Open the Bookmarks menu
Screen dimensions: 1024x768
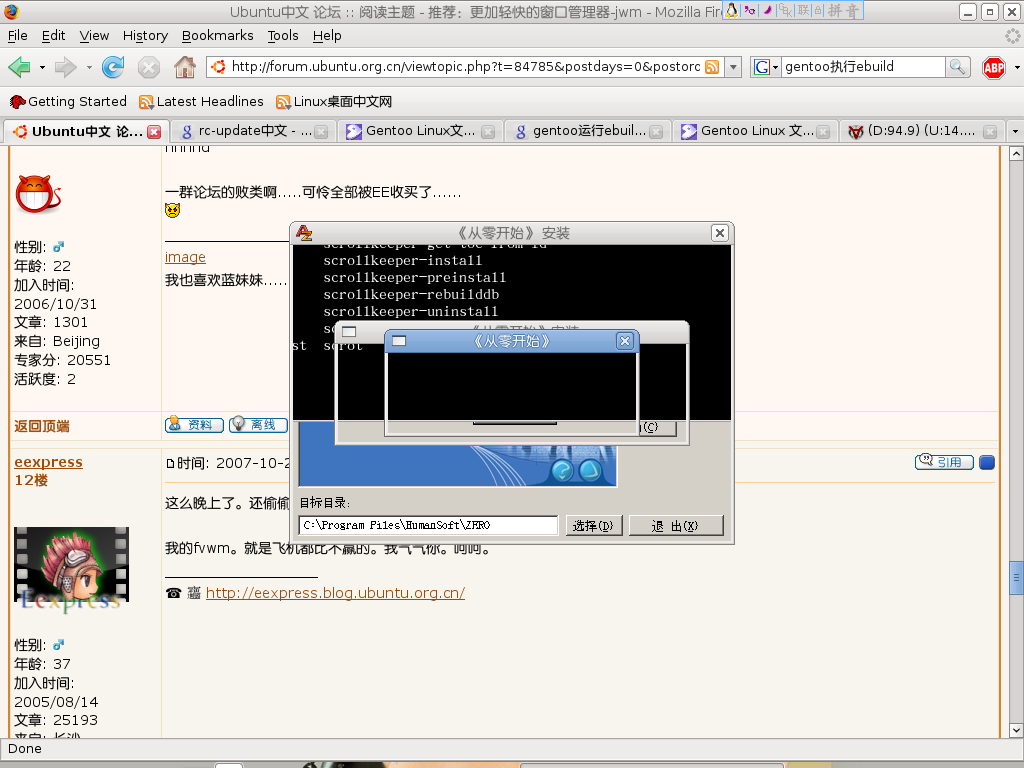(217, 35)
